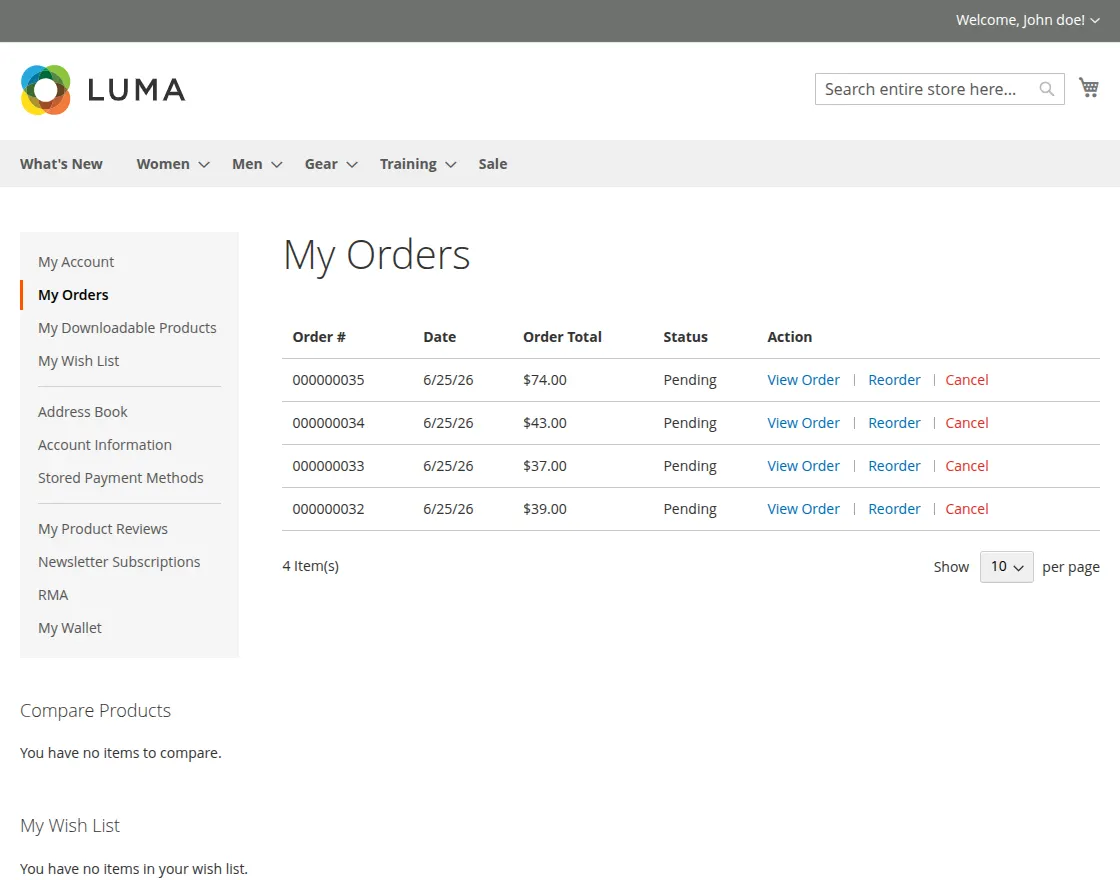
Task: View Order for order 000000034
Action: (x=804, y=423)
